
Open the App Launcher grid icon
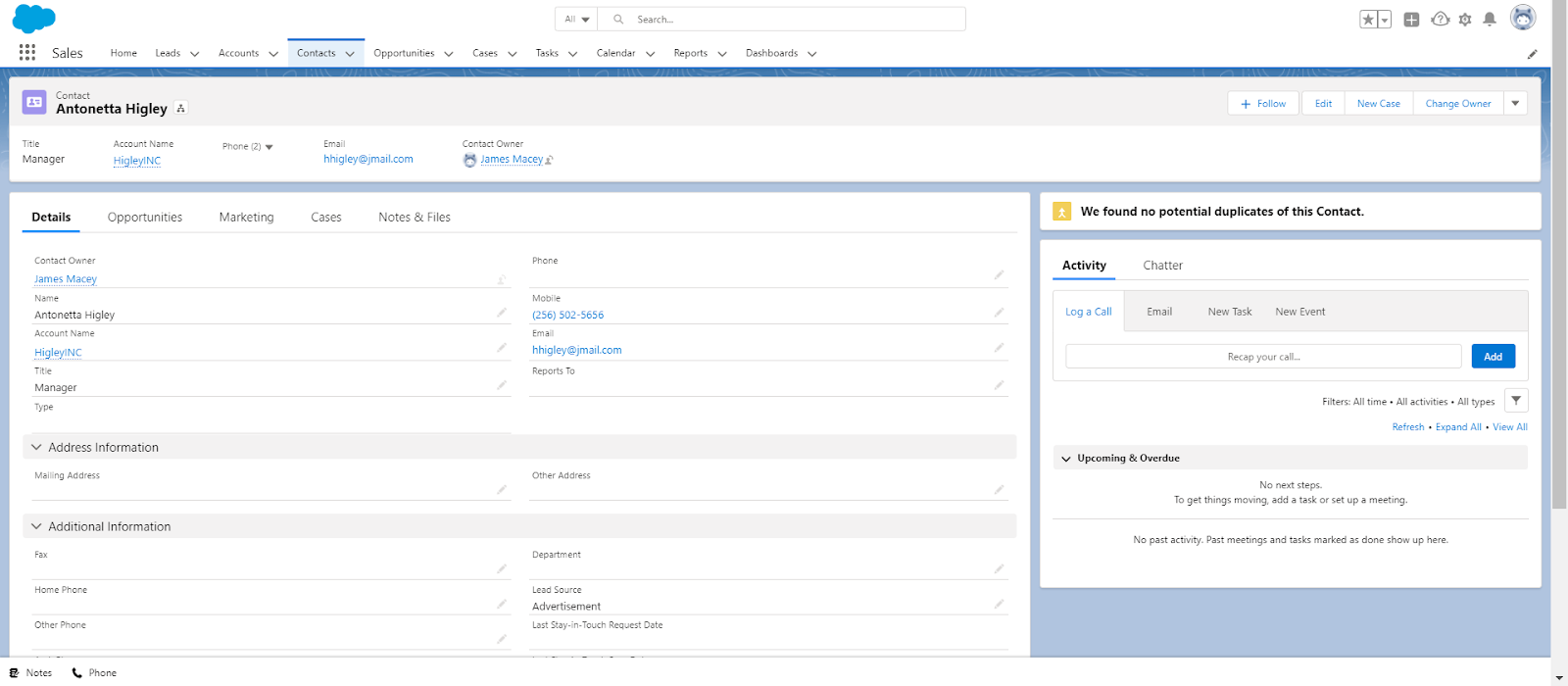click(26, 53)
